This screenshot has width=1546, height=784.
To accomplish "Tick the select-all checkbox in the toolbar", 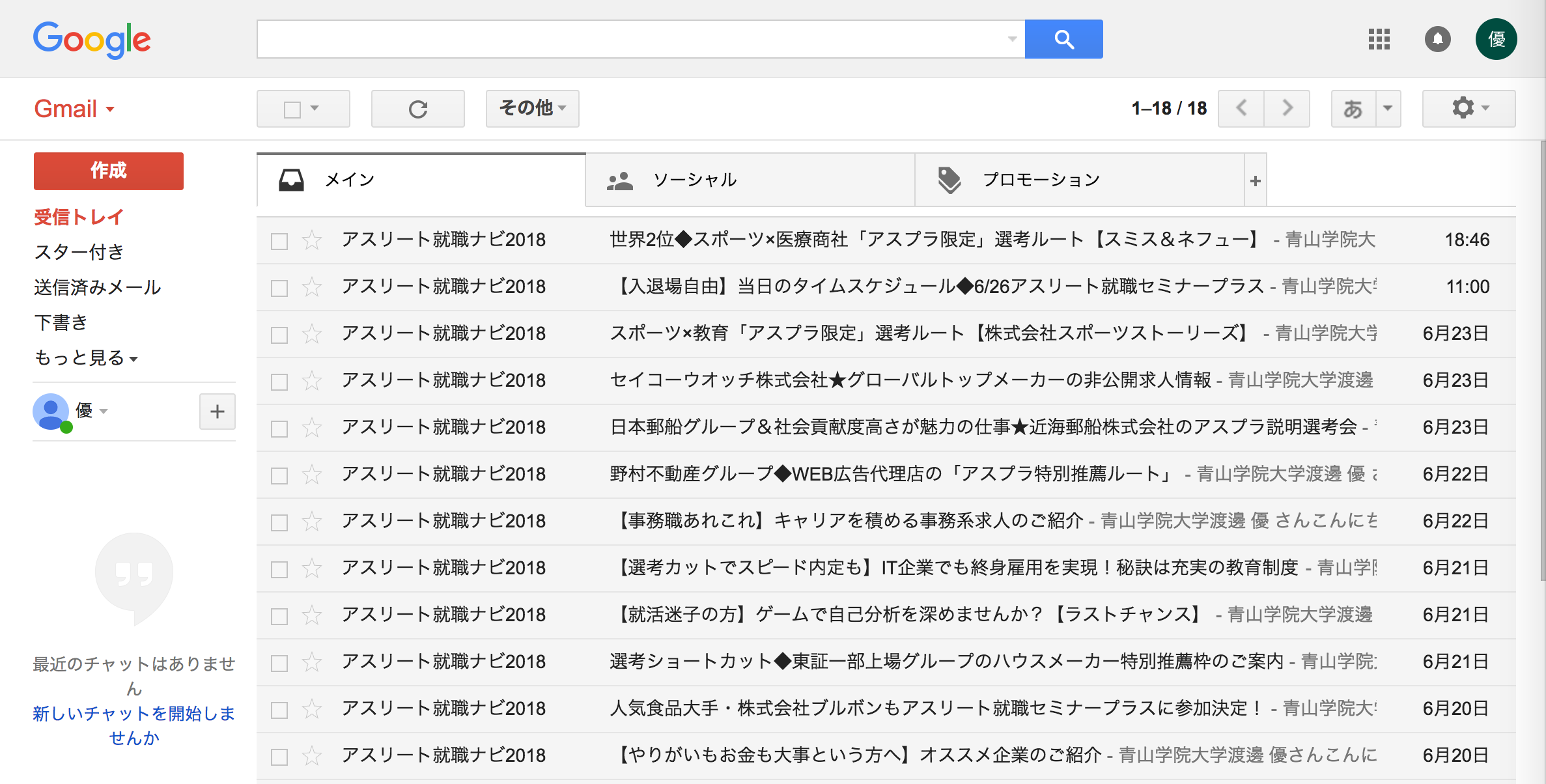I will point(292,109).
